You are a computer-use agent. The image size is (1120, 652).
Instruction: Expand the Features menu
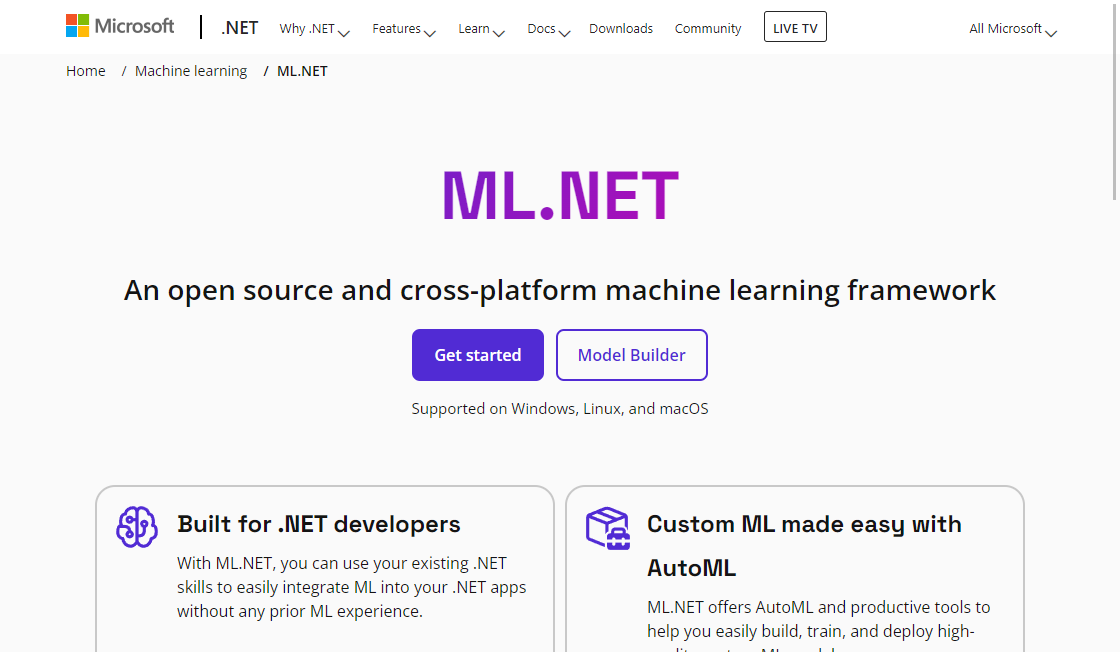click(403, 29)
